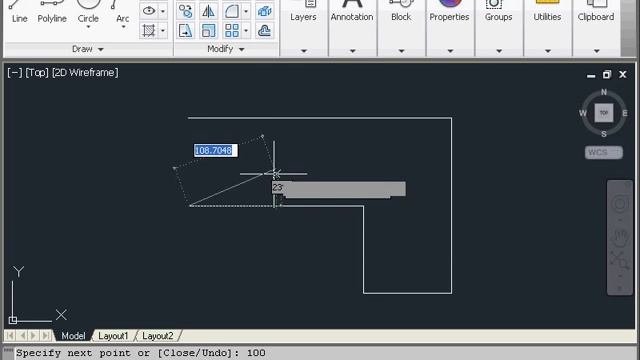Screen dimensions: 640x360
Task: Open the [2D Wireframe] visual style menu
Action: [85, 73]
